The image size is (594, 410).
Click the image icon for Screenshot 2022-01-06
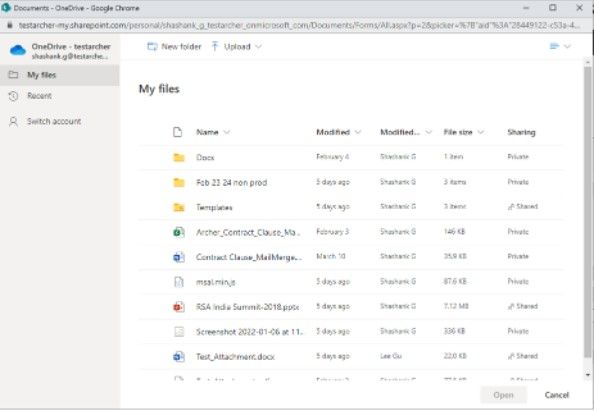[x=179, y=332]
